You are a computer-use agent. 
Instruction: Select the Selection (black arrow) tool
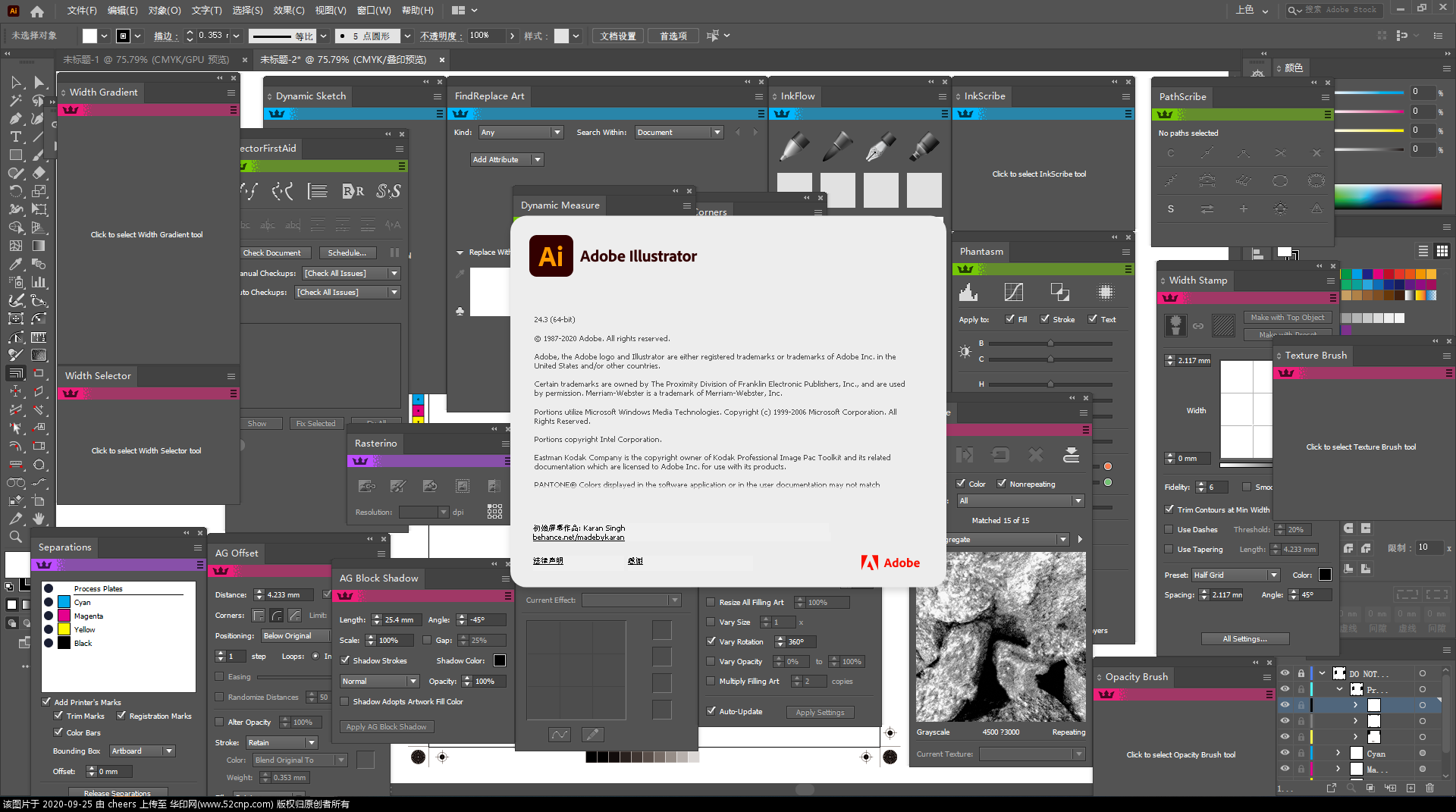point(16,82)
